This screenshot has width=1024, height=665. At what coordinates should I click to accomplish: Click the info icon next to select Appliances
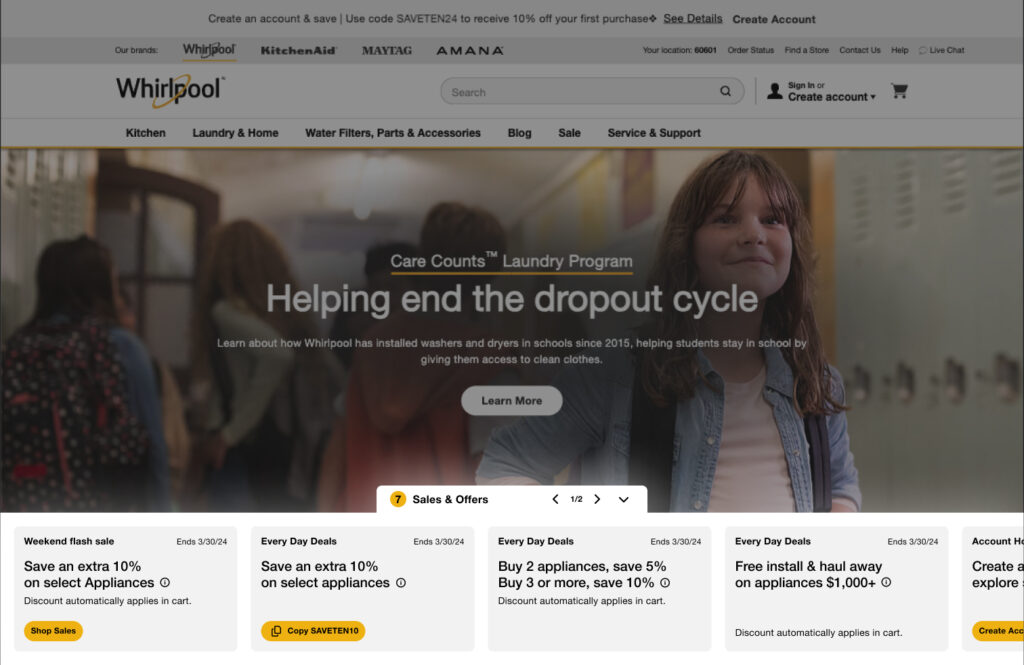(163, 582)
